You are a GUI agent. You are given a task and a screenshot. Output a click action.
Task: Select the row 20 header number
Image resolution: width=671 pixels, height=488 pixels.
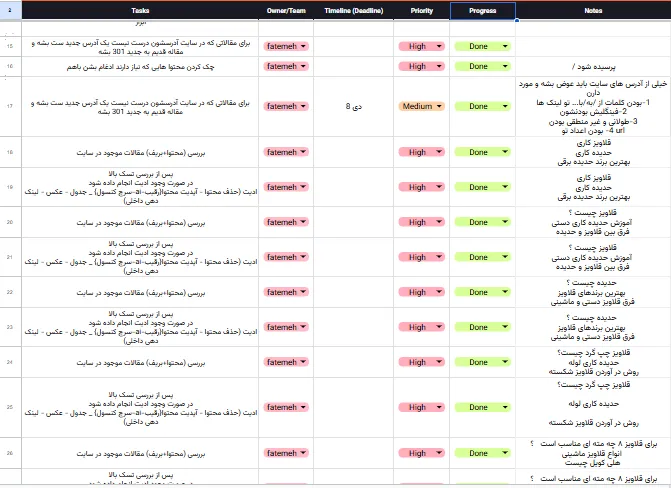[10, 222]
